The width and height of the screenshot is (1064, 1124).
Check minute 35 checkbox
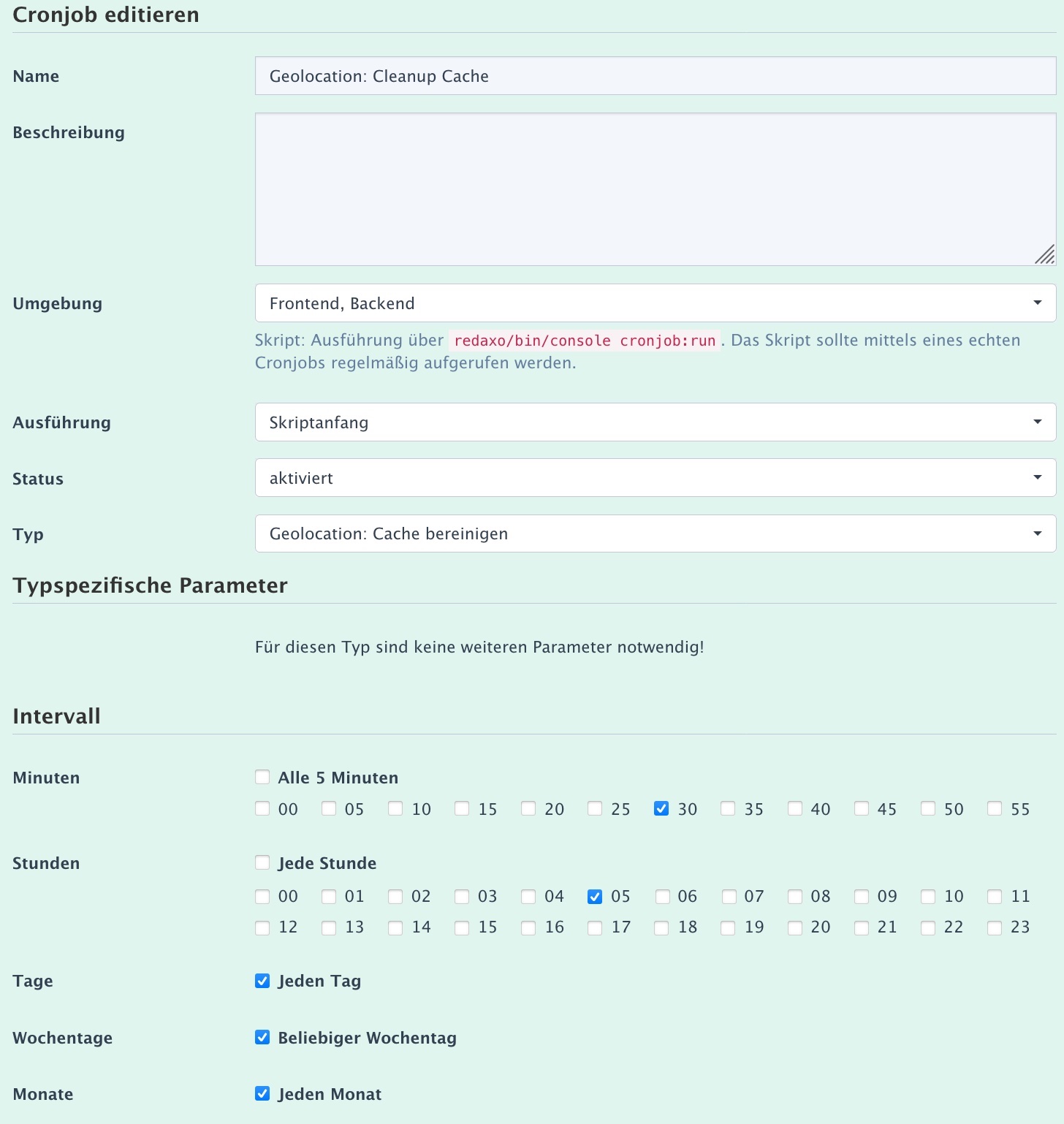pyautogui.click(x=728, y=808)
